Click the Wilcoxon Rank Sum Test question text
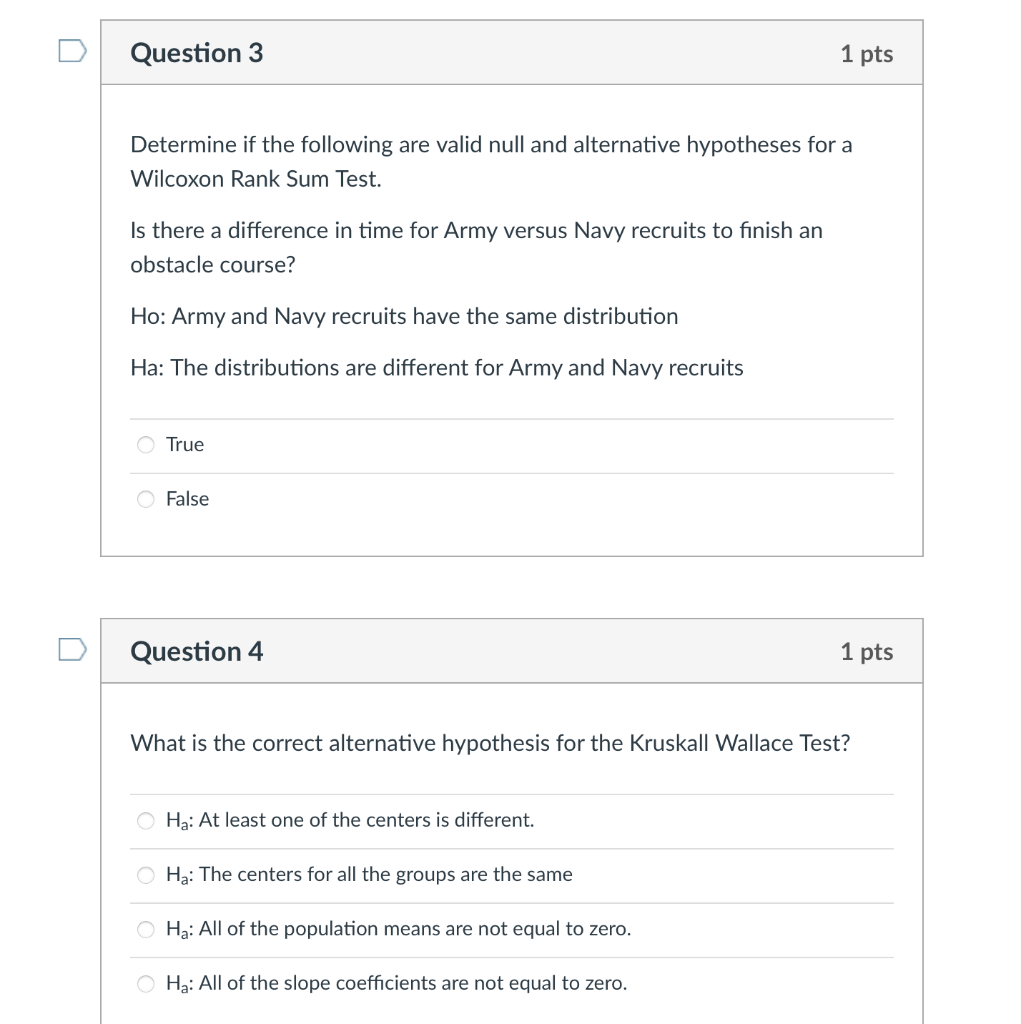The image size is (1021, 1024). click(490, 161)
